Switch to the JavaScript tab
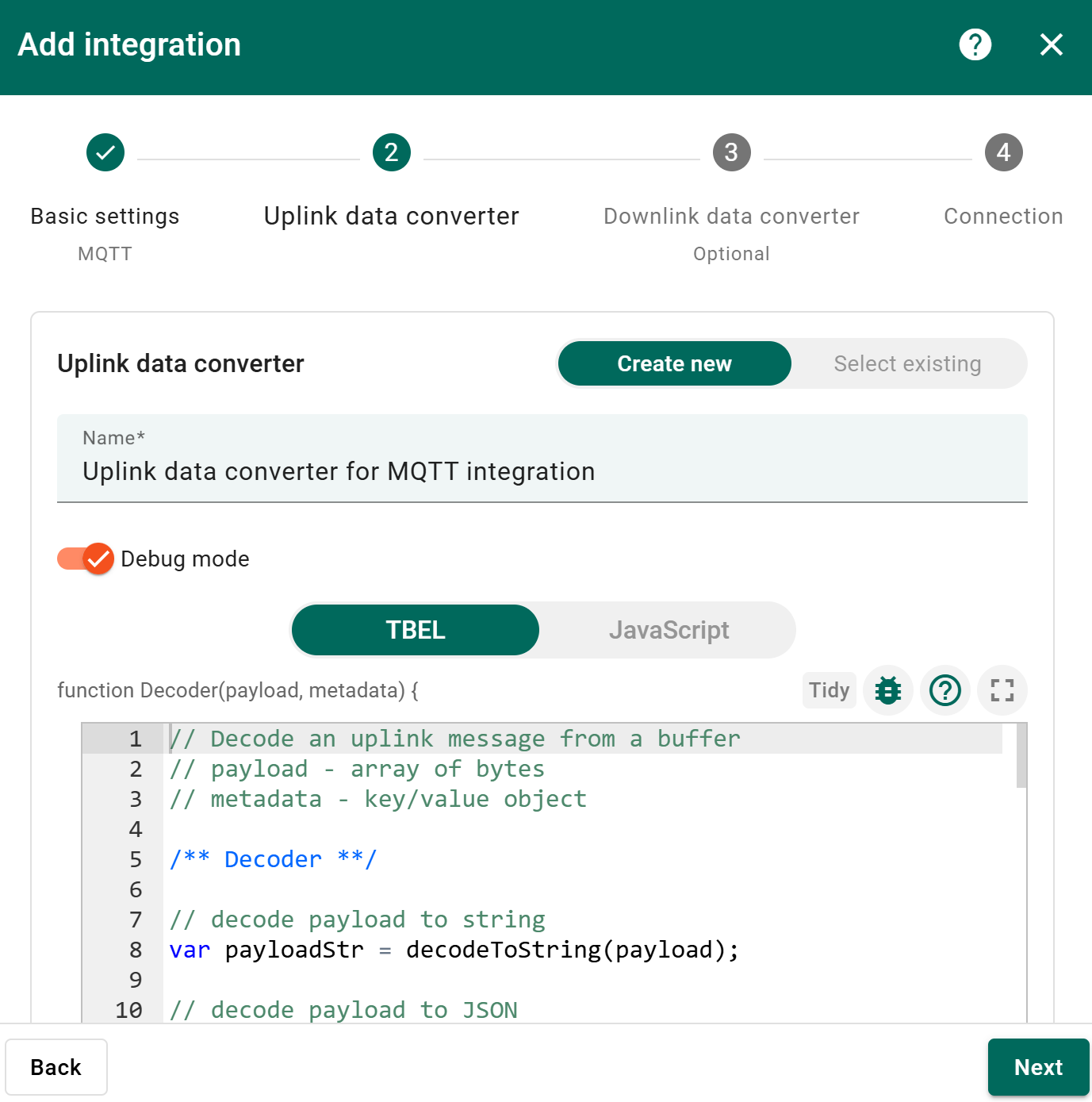 pyautogui.click(x=669, y=630)
